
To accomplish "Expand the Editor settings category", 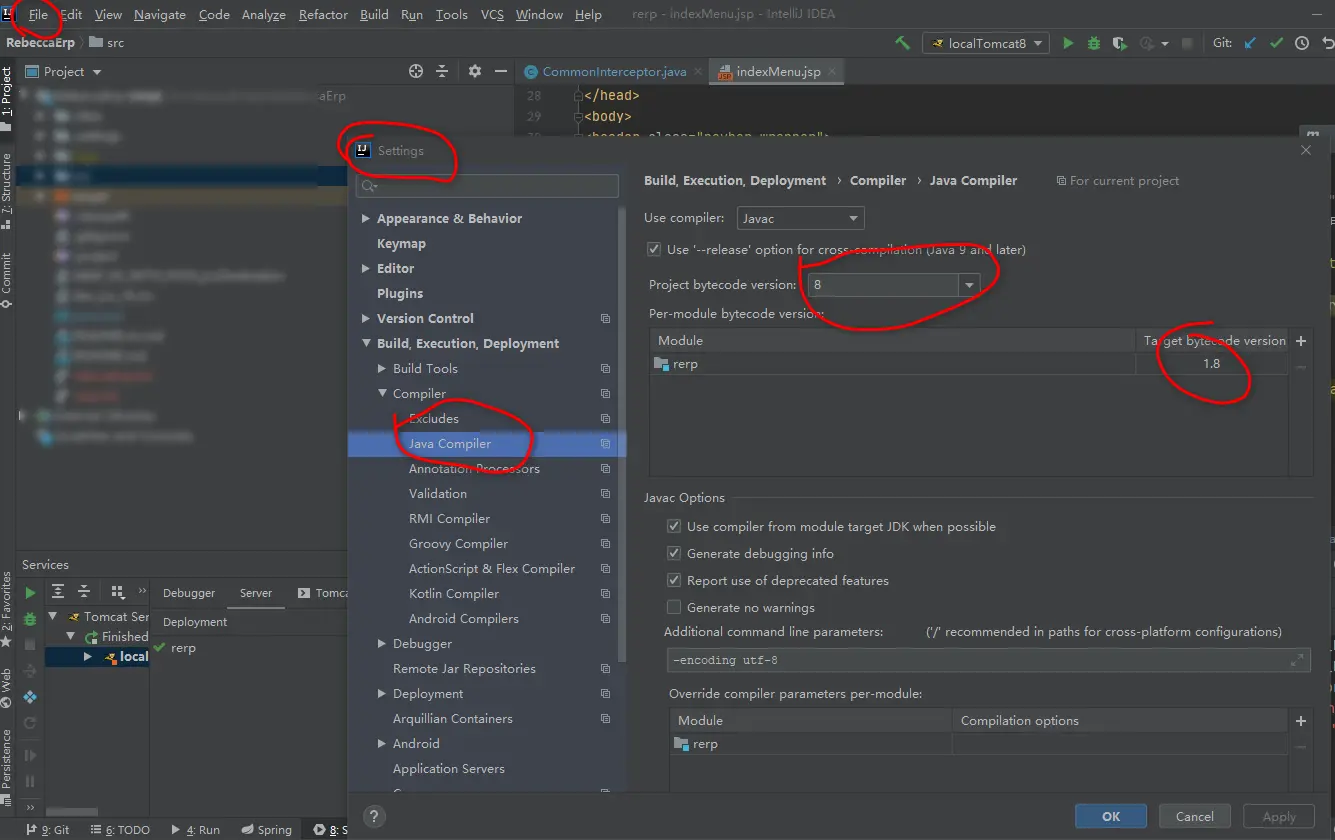I will click(x=366, y=268).
